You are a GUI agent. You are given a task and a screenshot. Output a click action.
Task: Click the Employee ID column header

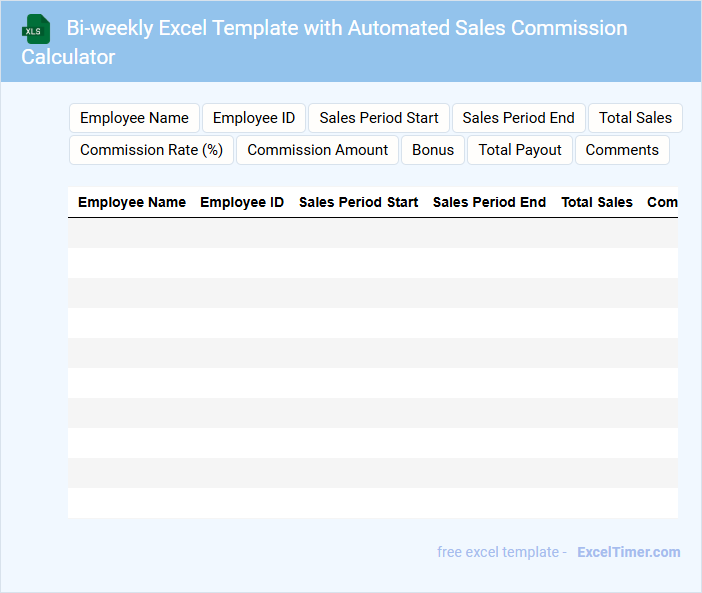click(242, 202)
